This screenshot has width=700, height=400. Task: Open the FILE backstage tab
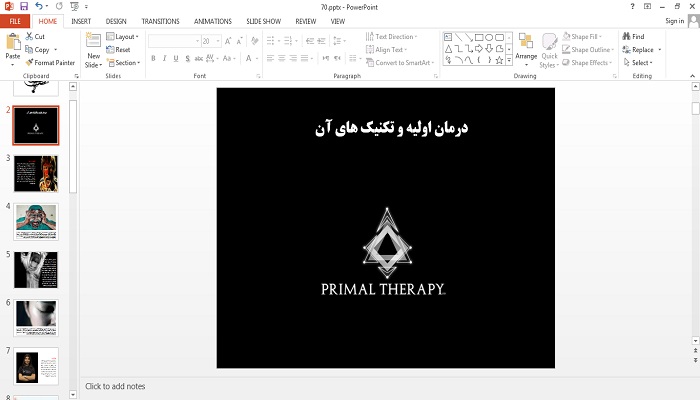pyautogui.click(x=15, y=20)
